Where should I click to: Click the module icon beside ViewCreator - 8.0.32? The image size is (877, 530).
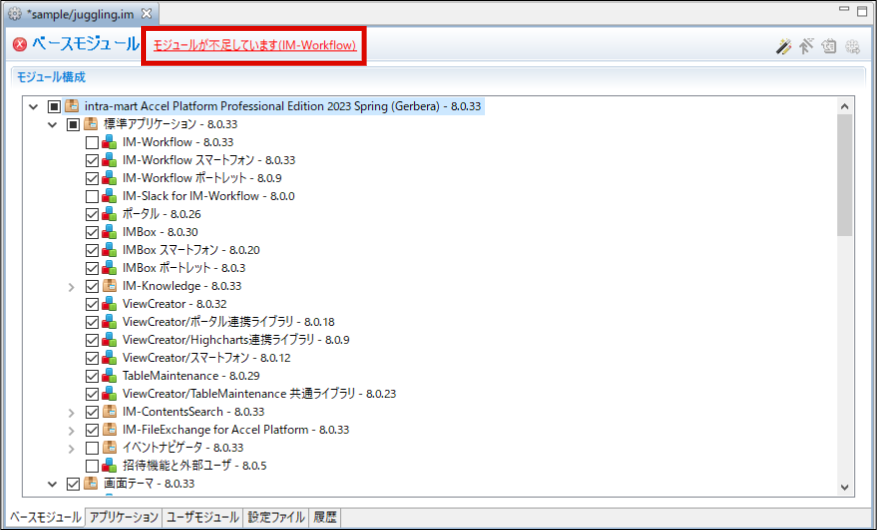pos(110,304)
